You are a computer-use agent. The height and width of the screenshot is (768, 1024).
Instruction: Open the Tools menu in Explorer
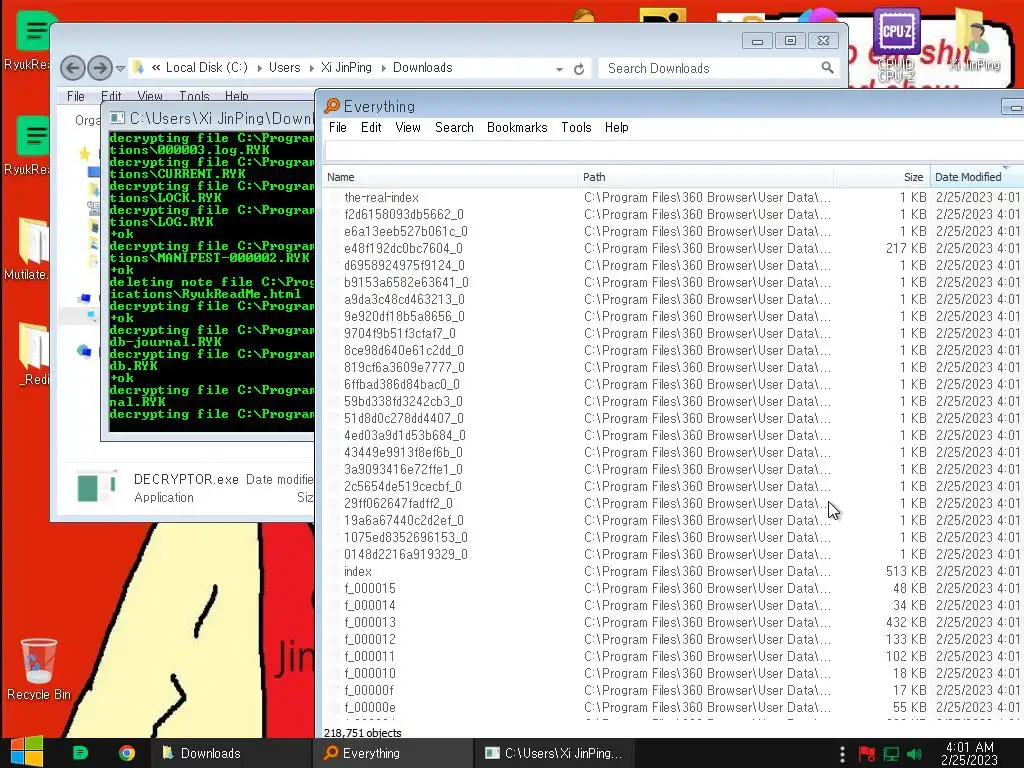[x=194, y=96]
